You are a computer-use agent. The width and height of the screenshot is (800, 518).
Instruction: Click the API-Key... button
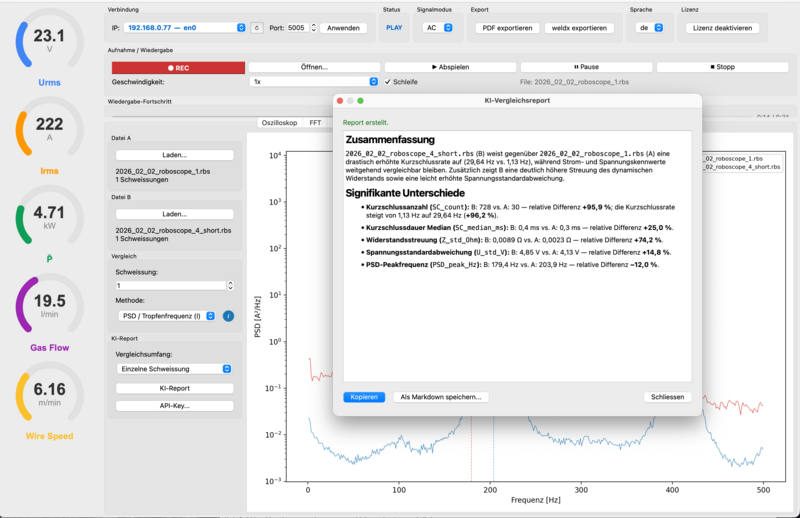point(174,406)
